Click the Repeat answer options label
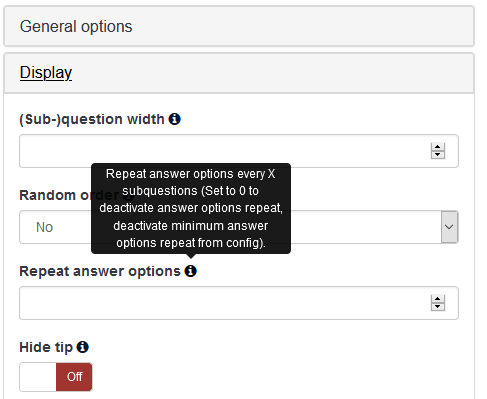The height and width of the screenshot is (399, 487). [x=100, y=271]
